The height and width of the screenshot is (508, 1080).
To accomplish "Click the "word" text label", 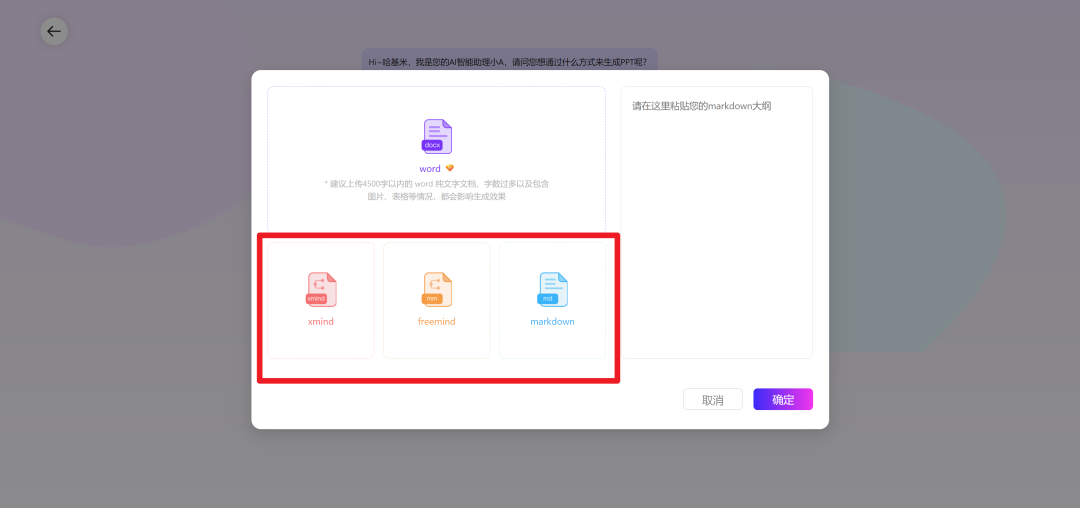I will (x=430, y=169).
